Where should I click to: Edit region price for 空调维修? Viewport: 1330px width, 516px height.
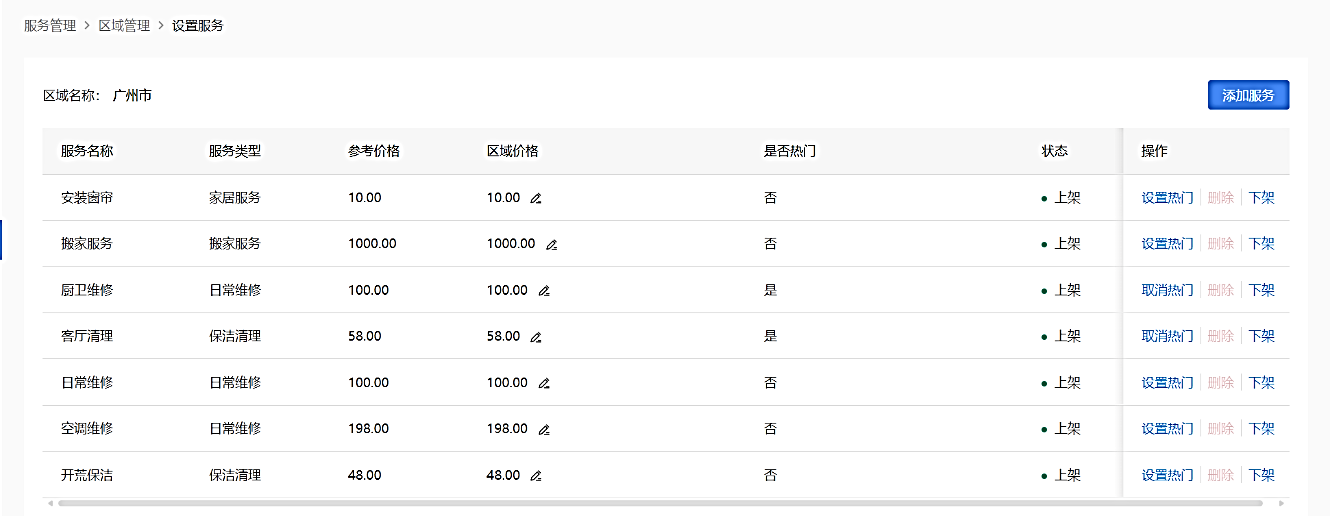point(544,429)
